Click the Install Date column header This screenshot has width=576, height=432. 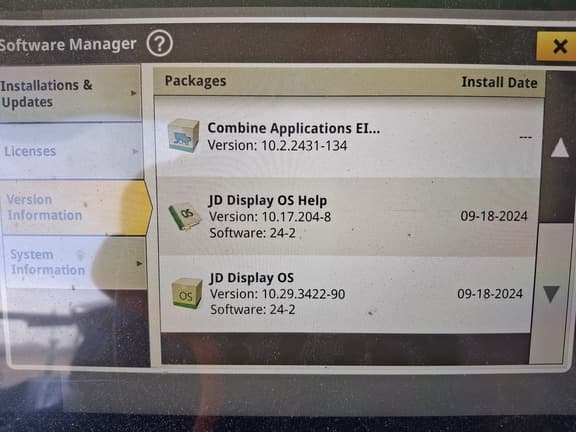pos(499,82)
